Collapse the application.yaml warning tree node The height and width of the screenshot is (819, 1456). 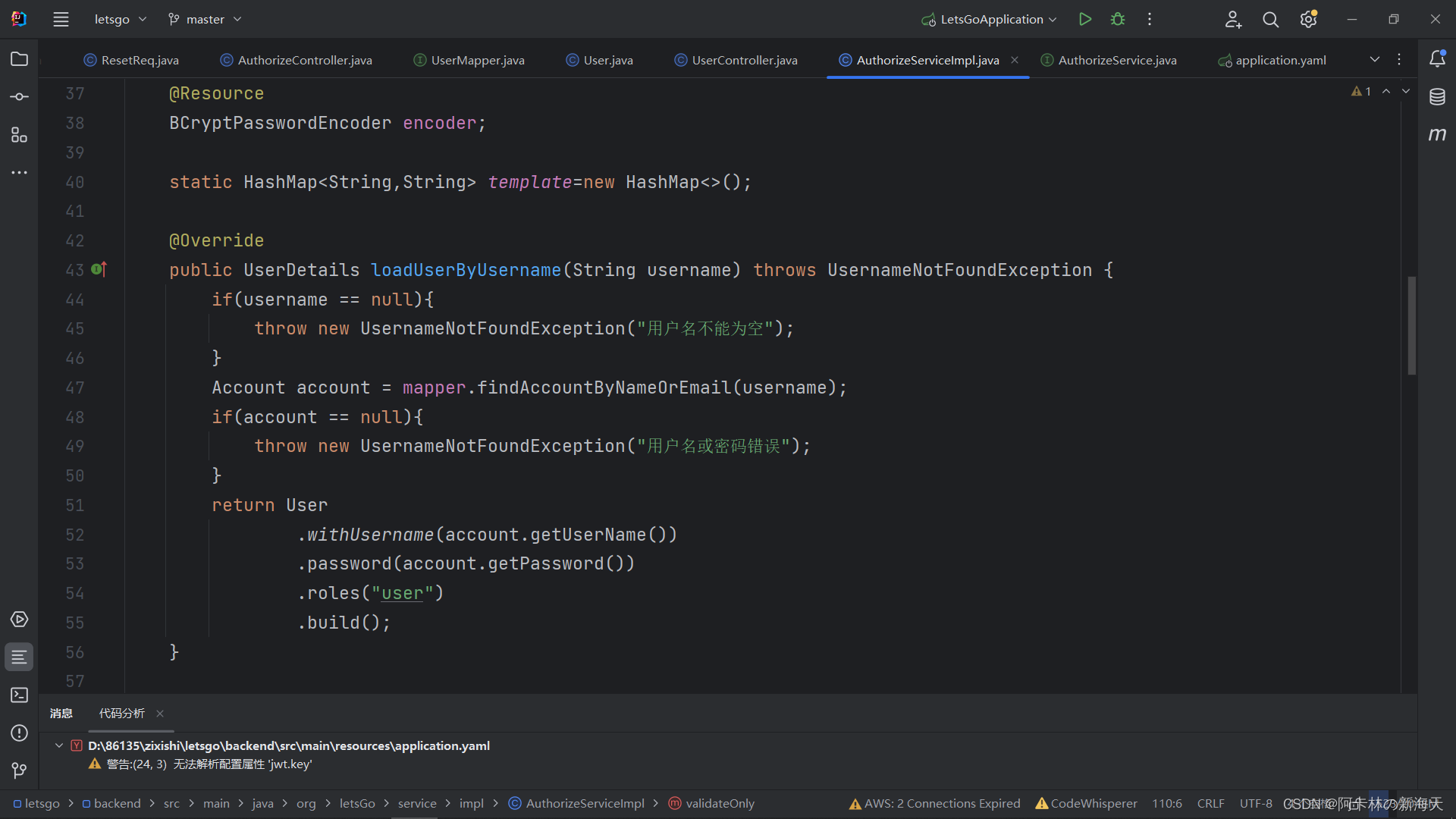[58, 745]
